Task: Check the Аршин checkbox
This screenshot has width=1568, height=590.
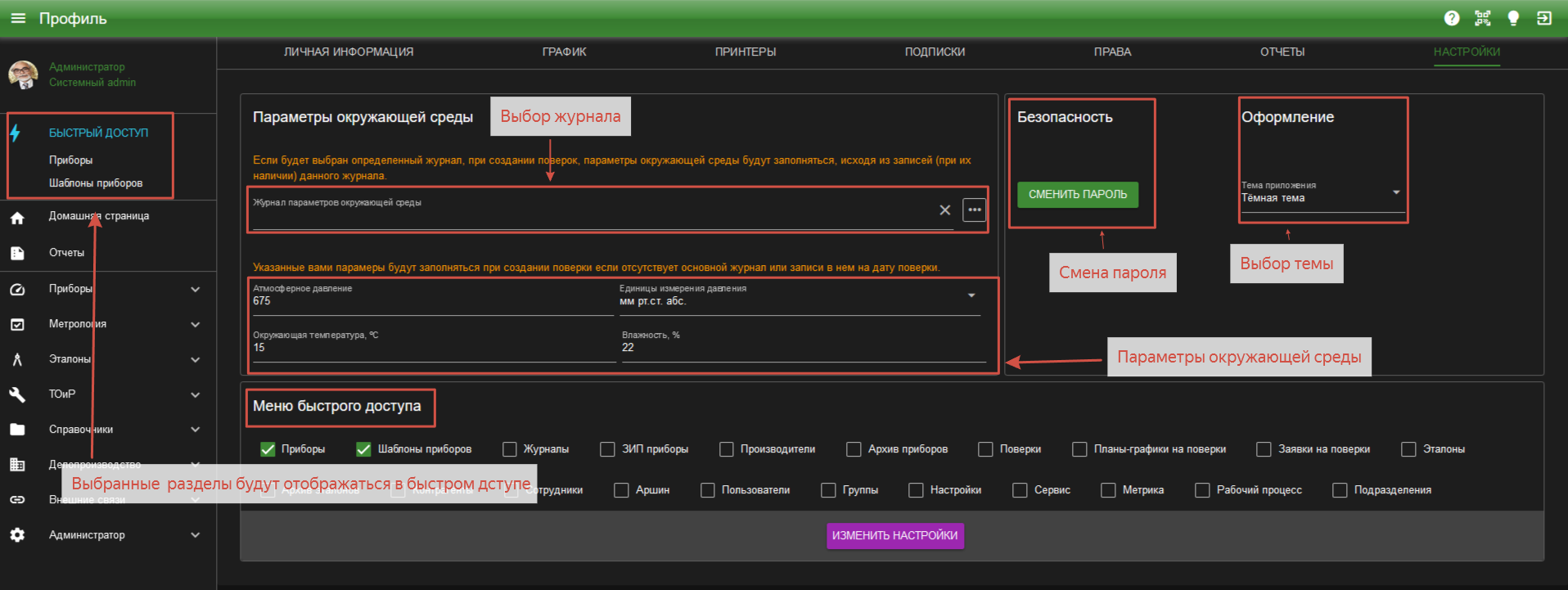Action: tap(621, 490)
